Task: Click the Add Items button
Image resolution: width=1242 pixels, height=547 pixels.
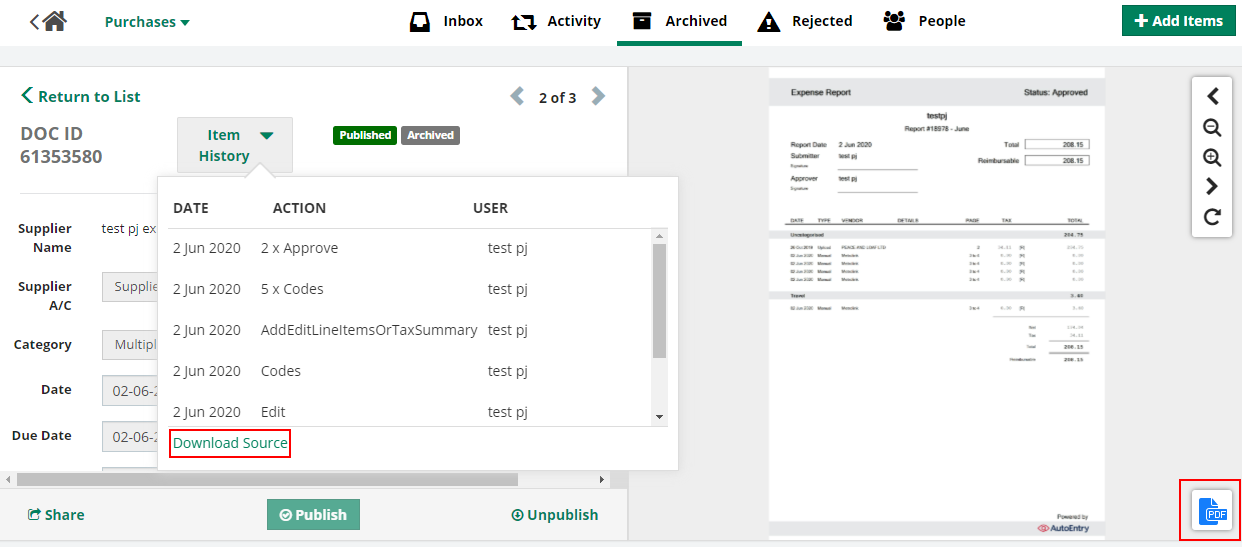Action: (1178, 21)
